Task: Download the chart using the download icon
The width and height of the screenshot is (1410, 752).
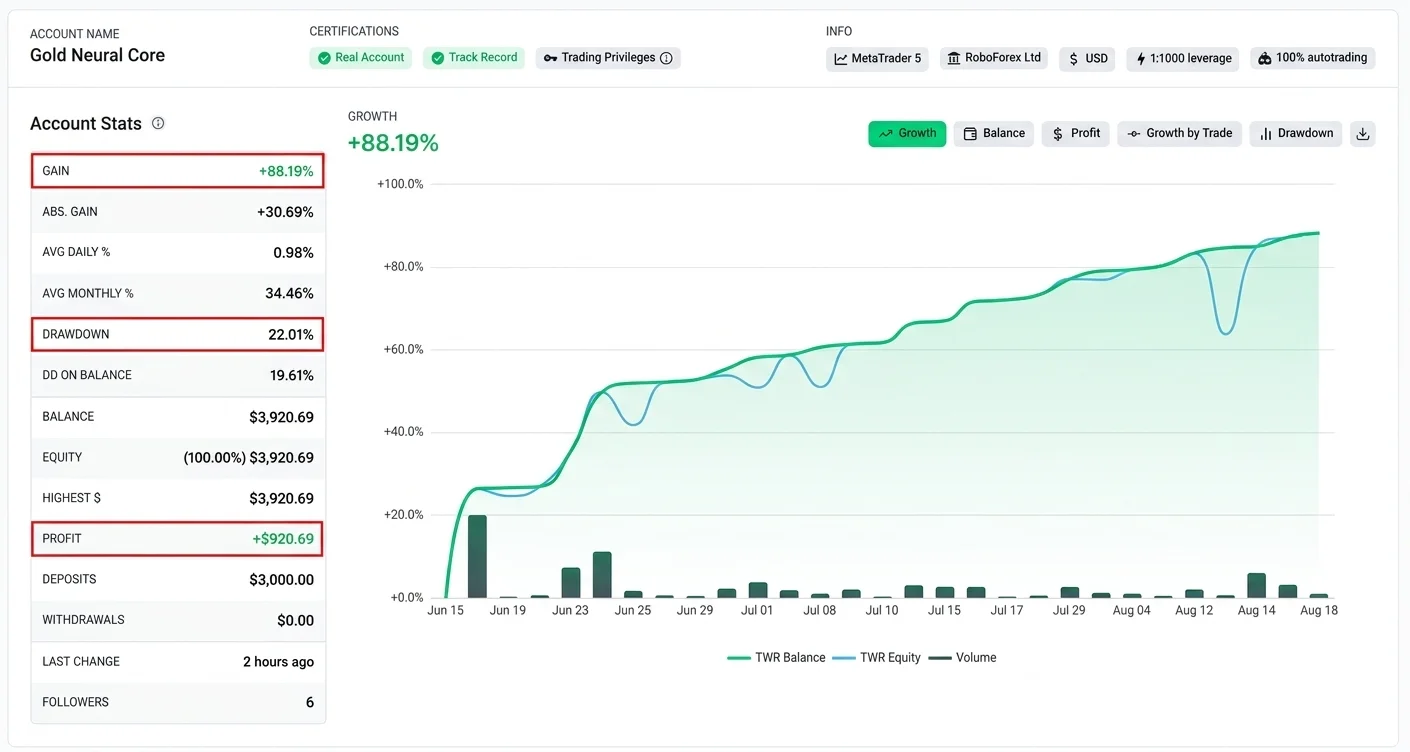Action: (x=1362, y=134)
